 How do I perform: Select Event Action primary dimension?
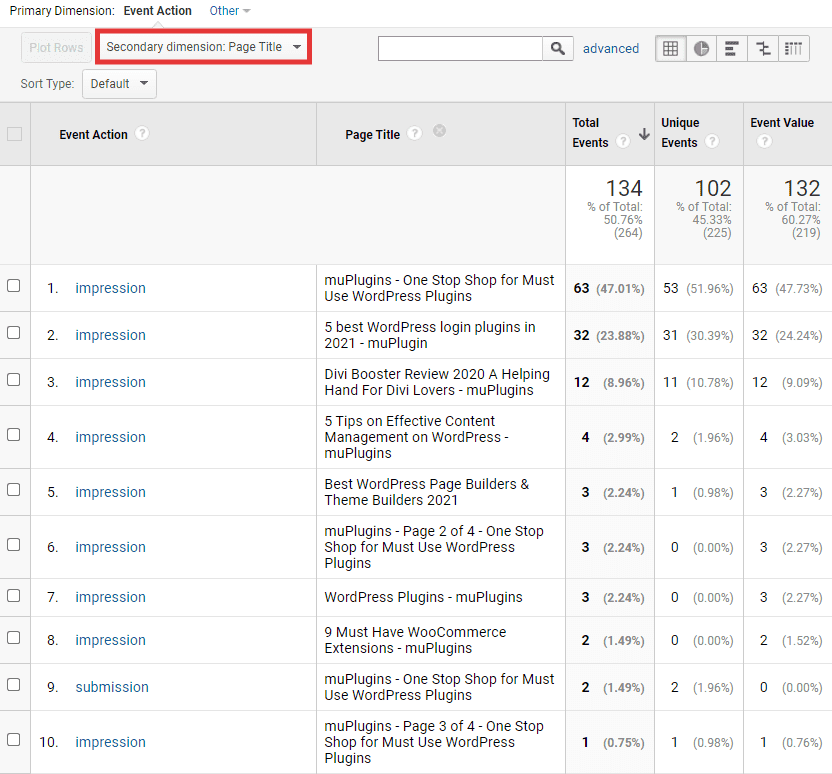point(158,11)
